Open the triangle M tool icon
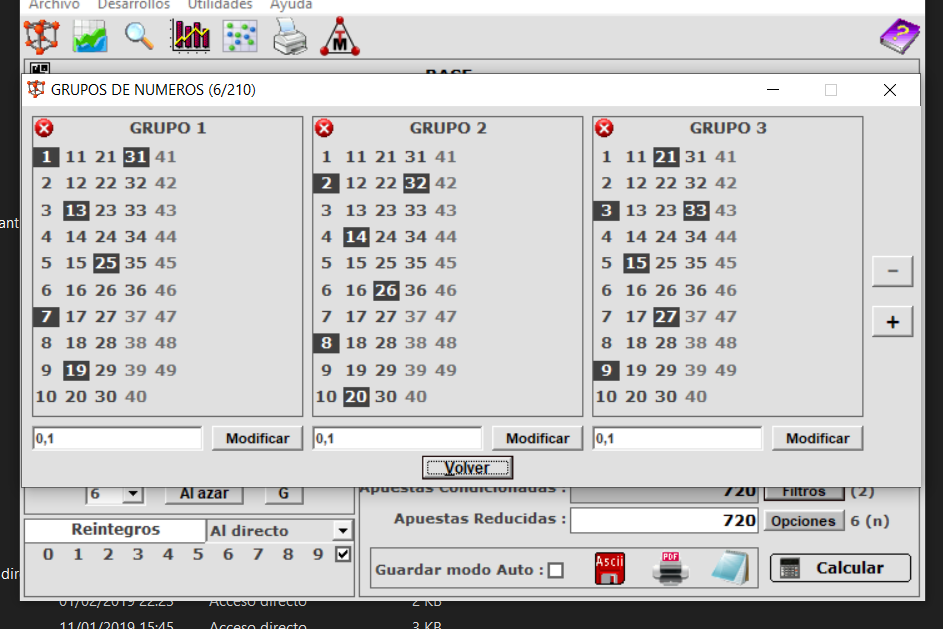Viewport: 943px width, 629px height. (340, 37)
